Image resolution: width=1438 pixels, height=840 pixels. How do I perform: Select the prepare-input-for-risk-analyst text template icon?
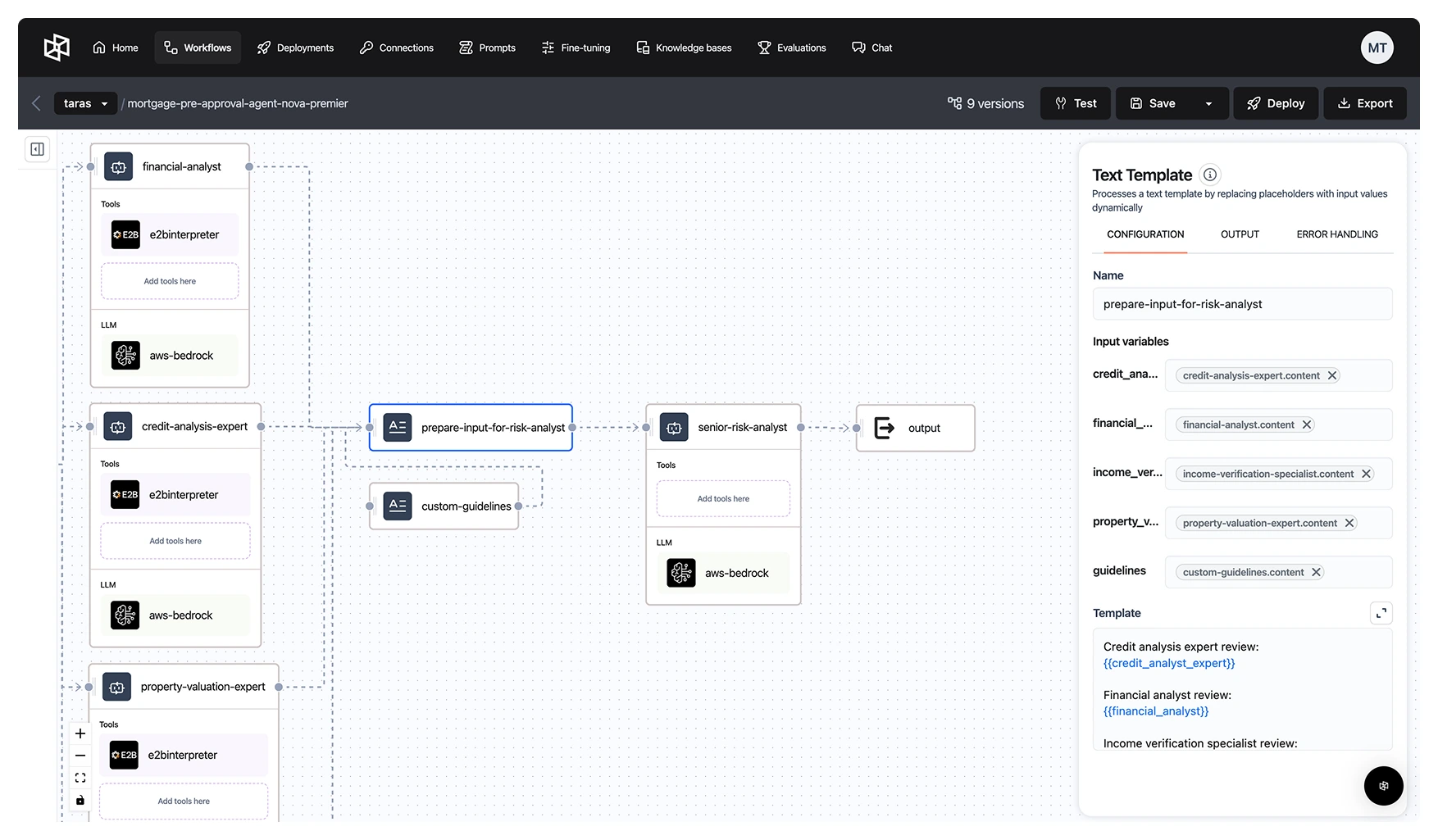click(x=398, y=427)
